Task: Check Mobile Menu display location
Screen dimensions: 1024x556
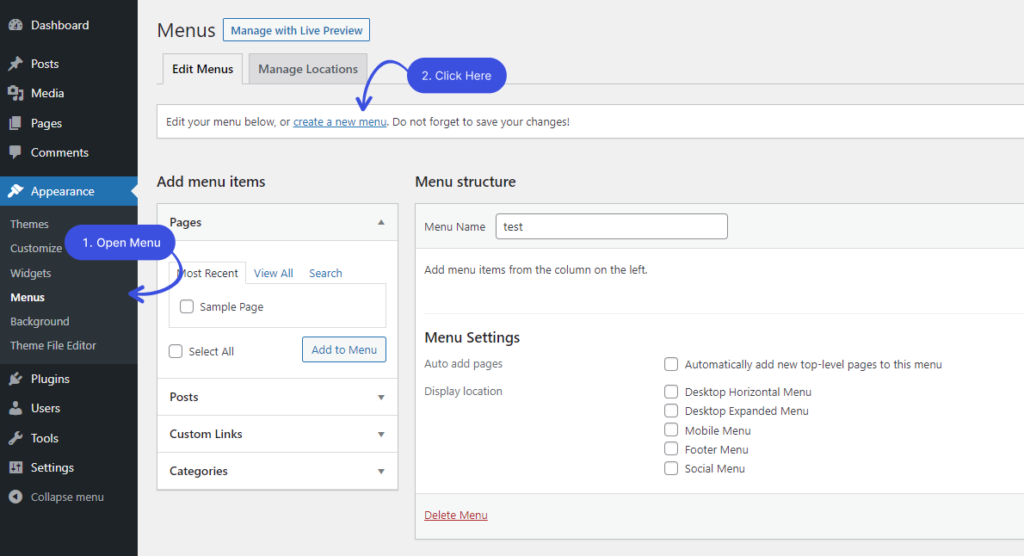Action: 671,430
